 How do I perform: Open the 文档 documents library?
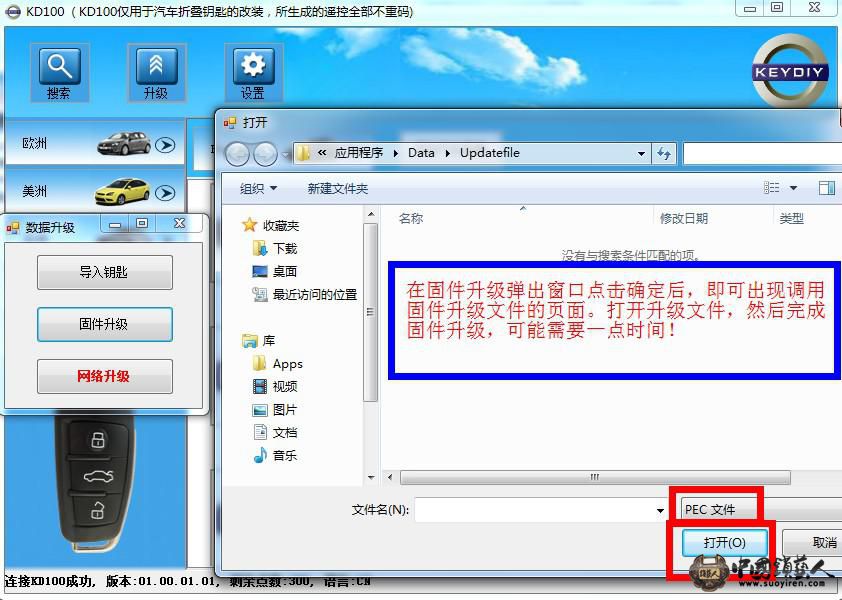pos(274,432)
